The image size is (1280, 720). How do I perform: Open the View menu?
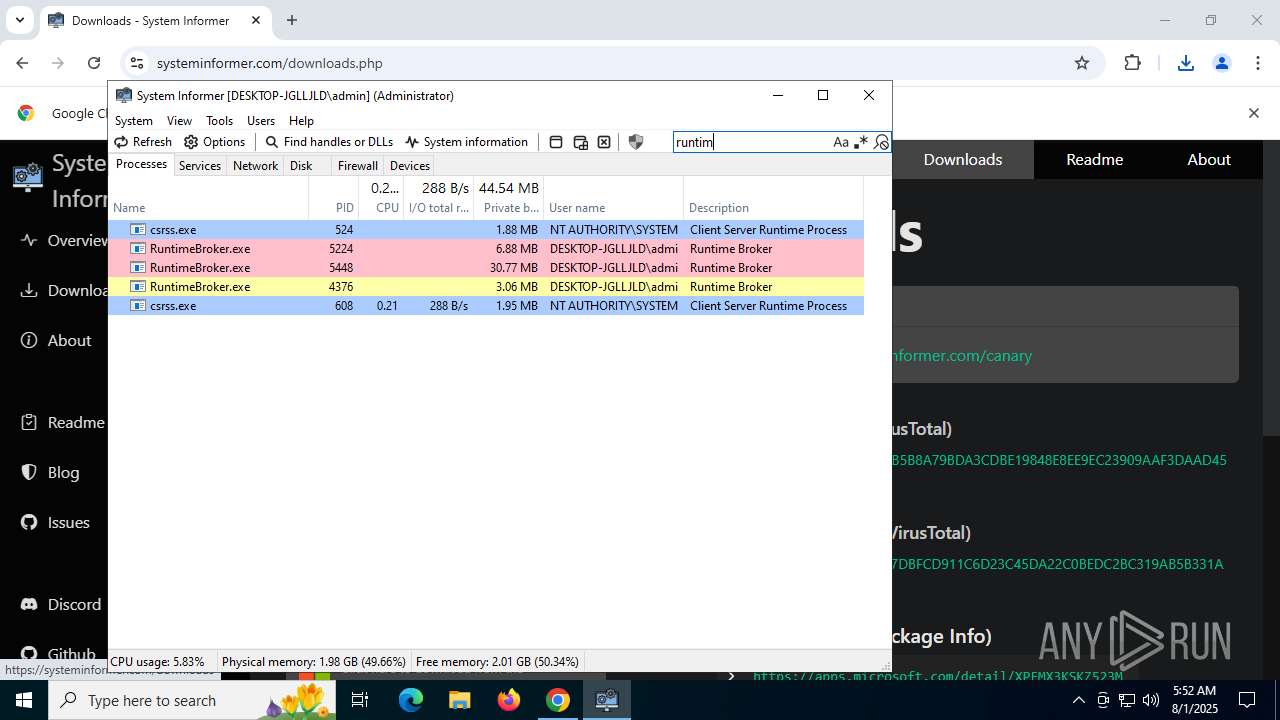[179, 120]
